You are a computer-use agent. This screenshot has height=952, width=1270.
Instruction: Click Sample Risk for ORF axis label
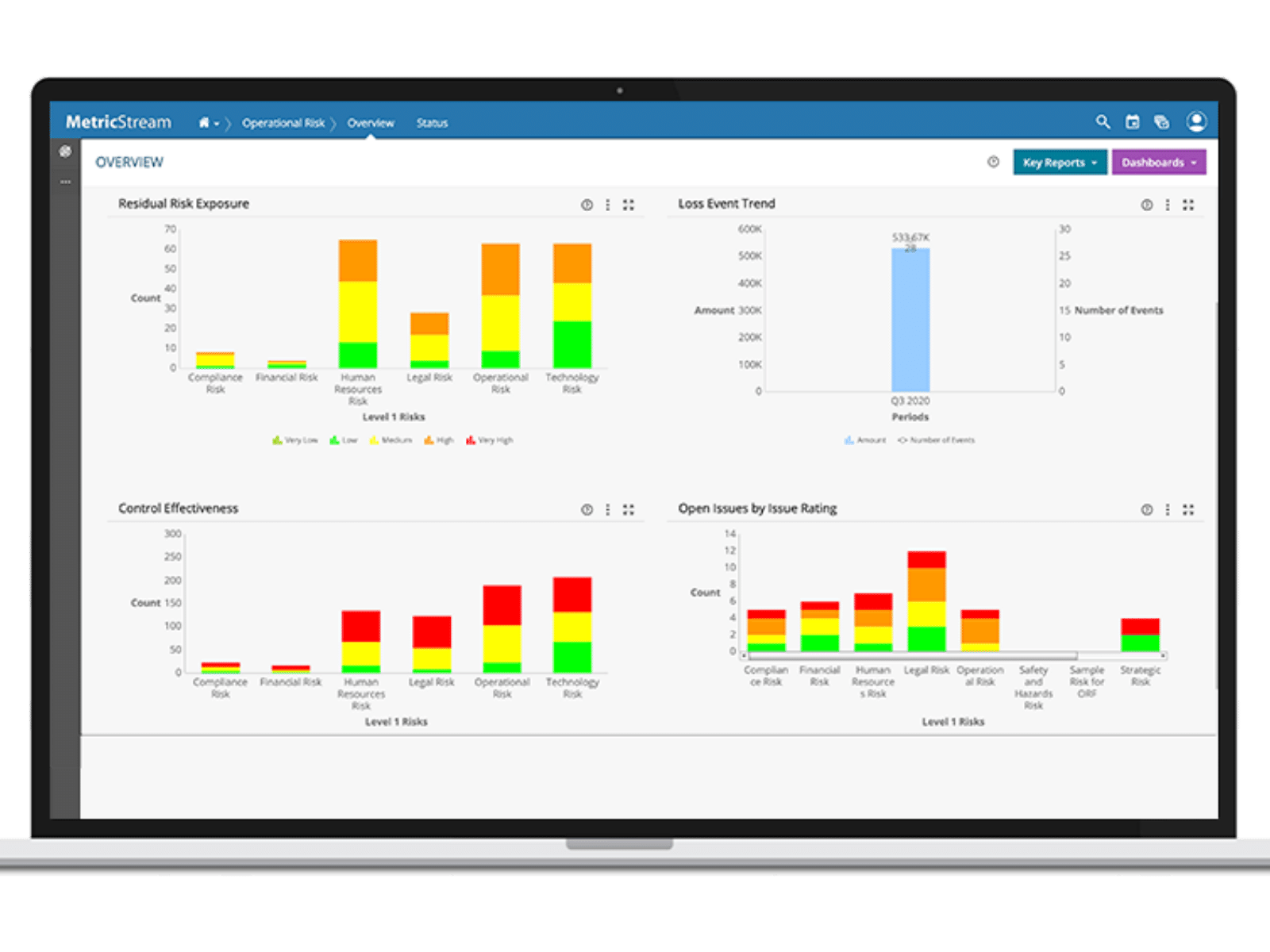(x=1087, y=681)
